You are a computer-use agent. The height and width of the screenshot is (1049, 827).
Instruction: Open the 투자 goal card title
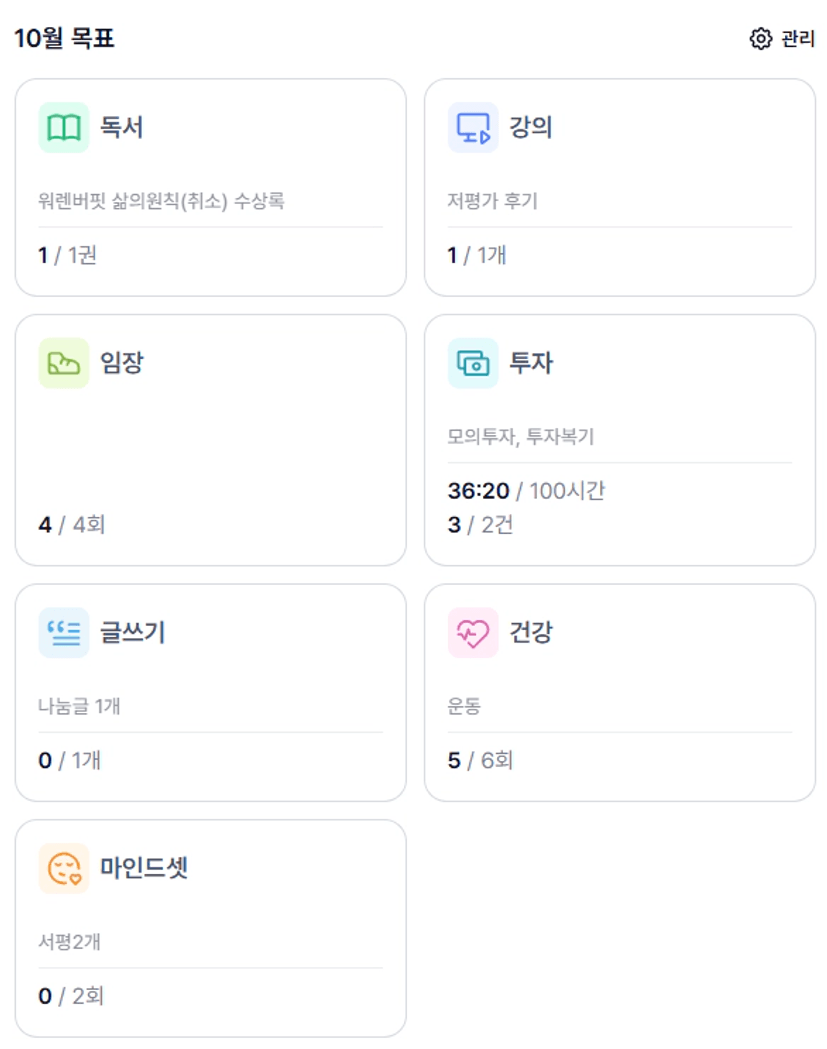[531, 363]
